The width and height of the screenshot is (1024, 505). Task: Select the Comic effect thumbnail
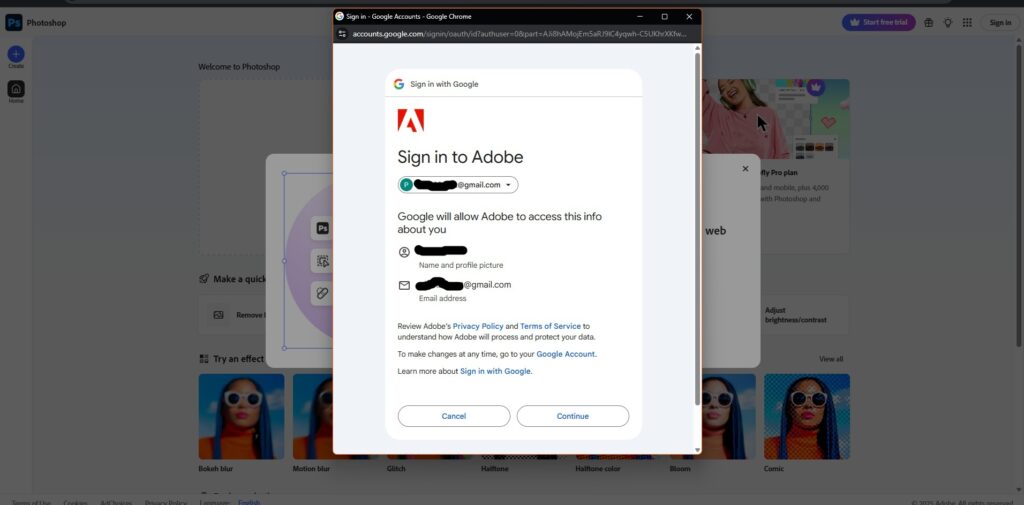click(x=807, y=416)
